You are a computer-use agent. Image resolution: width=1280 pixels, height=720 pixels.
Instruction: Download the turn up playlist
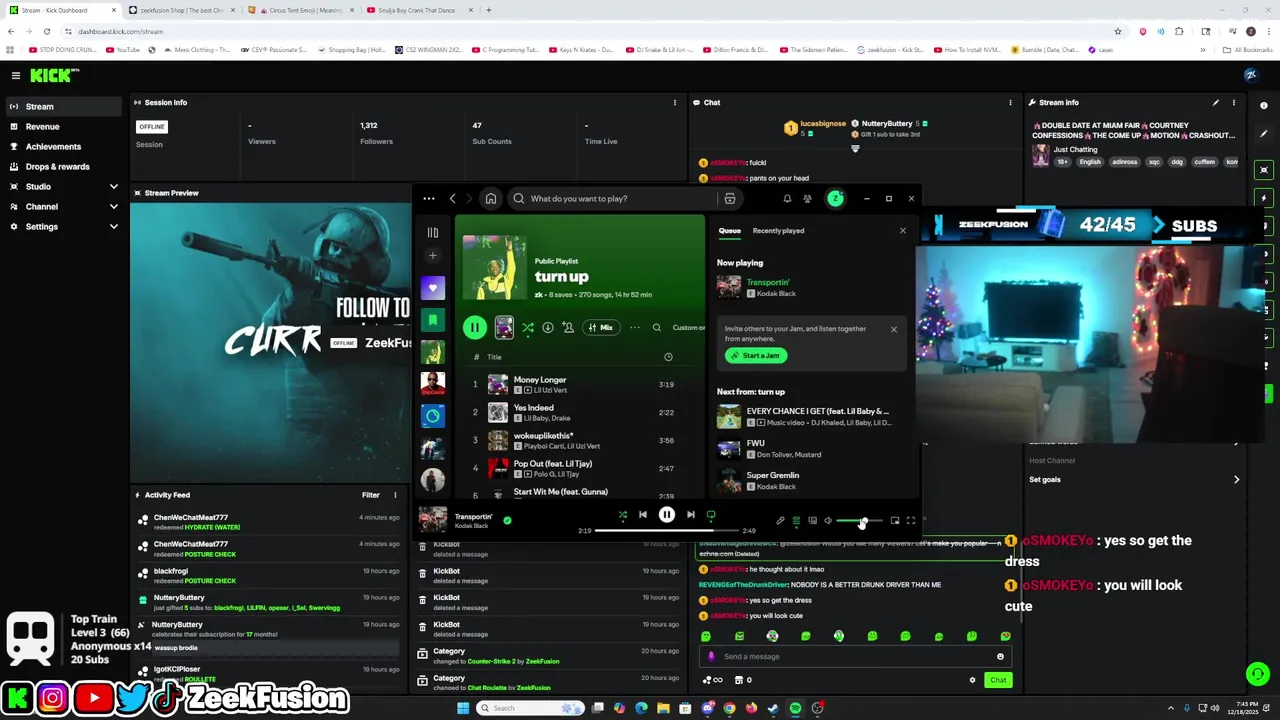pyautogui.click(x=548, y=328)
